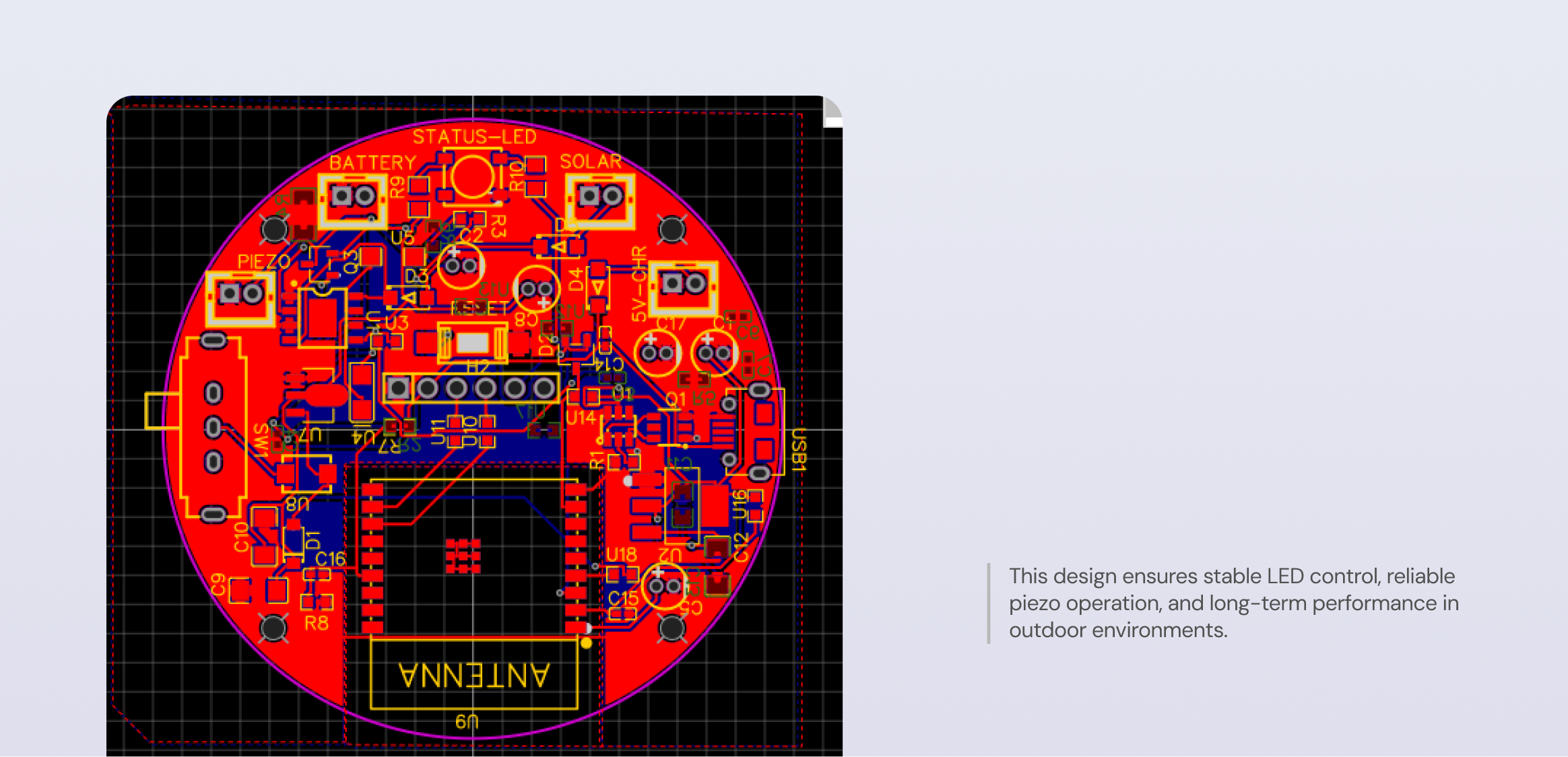The image size is (1568, 757).
Task: Select the SW1 slide switch footprint
Action: pos(214,428)
